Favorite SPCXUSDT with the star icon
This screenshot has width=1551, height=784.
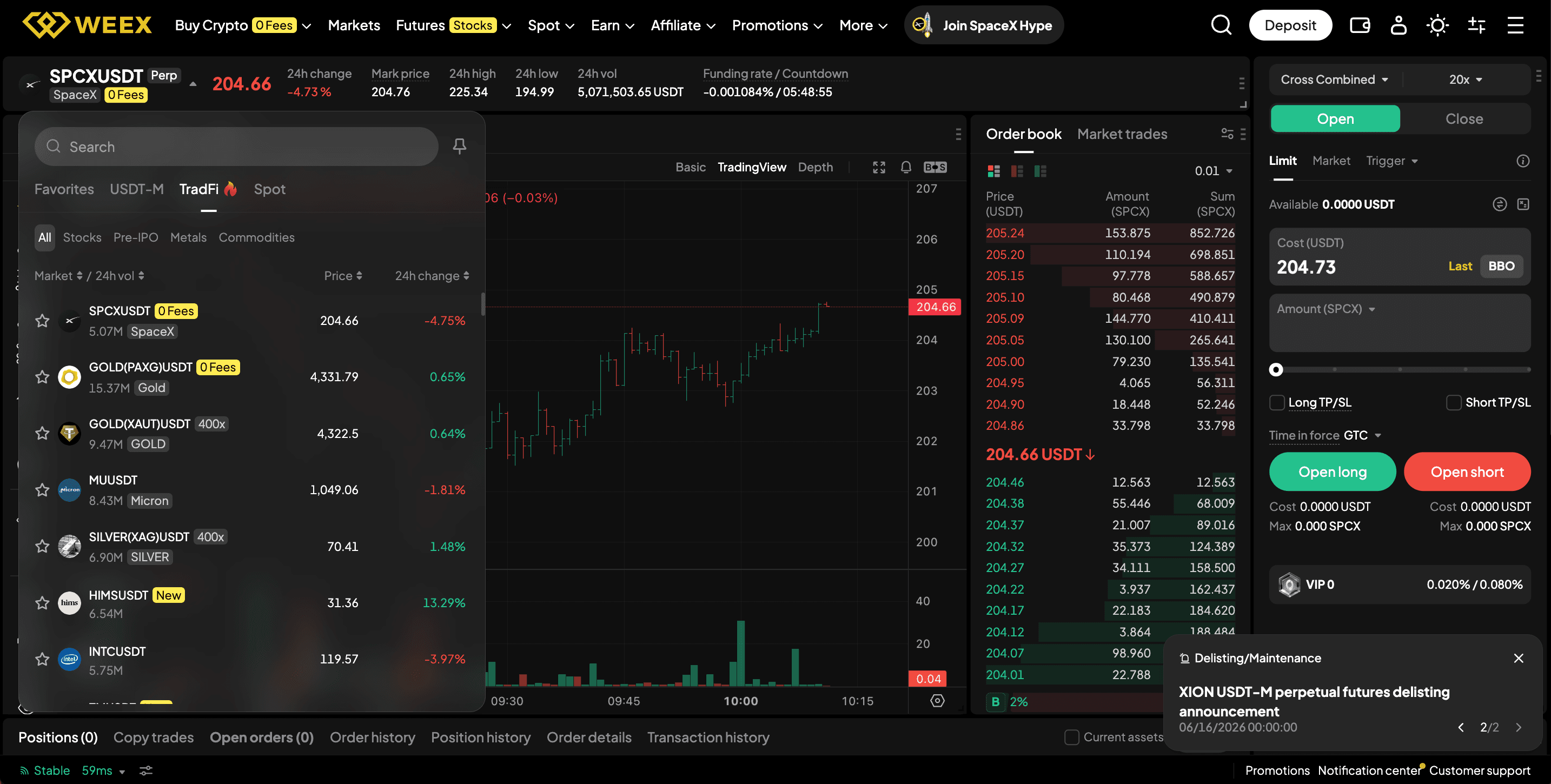[42, 320]
